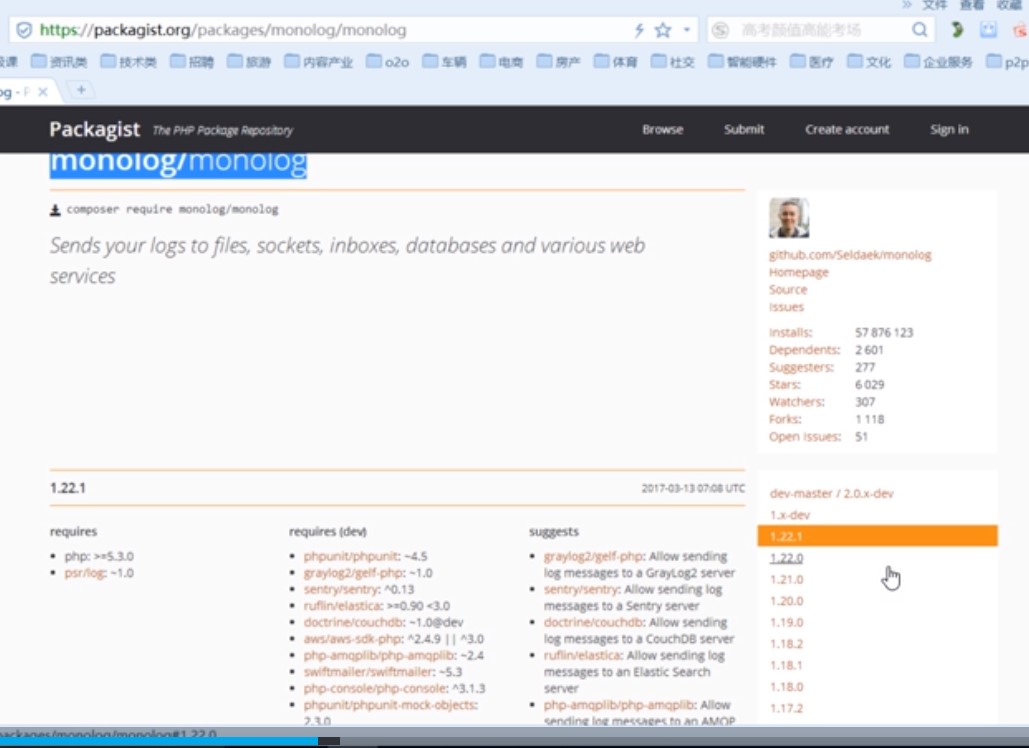Open the Source link

[x=788, y=289]
